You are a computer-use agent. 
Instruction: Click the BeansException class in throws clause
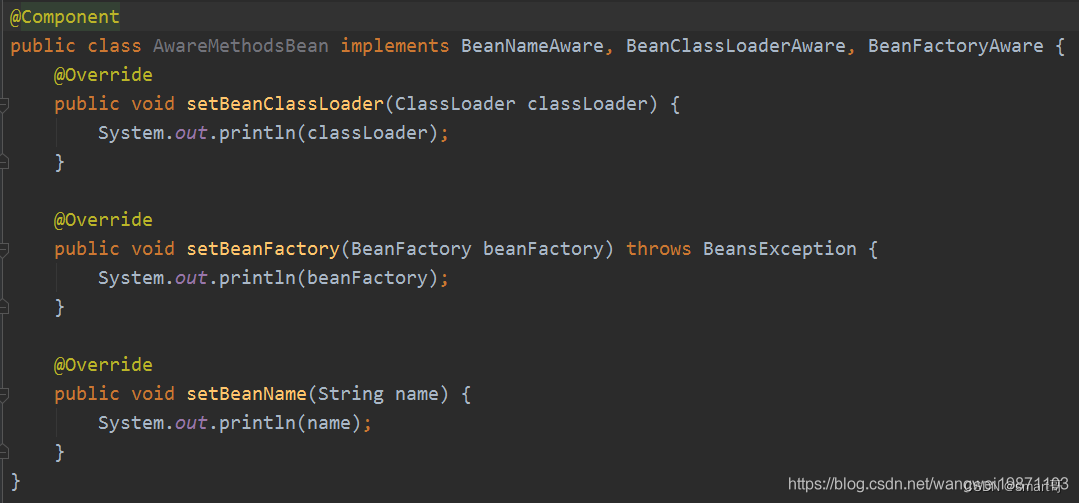[780, 248]
